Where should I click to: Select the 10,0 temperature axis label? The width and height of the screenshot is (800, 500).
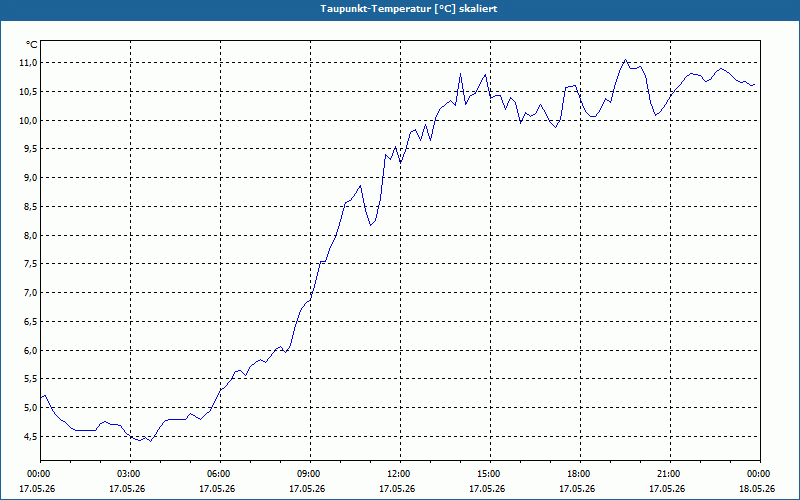click(x=28, y=120)
